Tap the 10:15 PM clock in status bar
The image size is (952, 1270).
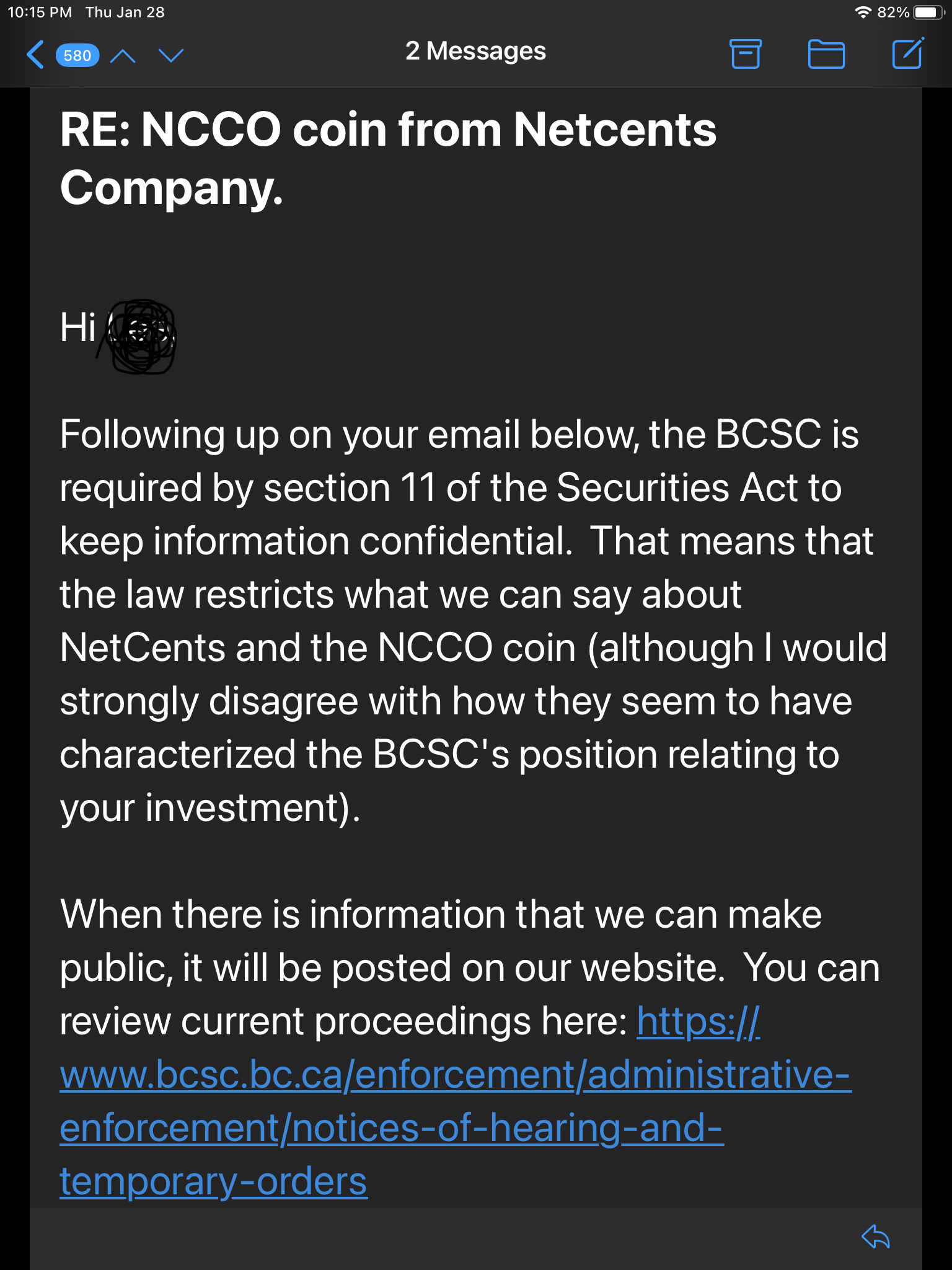(x=40, y=12)
